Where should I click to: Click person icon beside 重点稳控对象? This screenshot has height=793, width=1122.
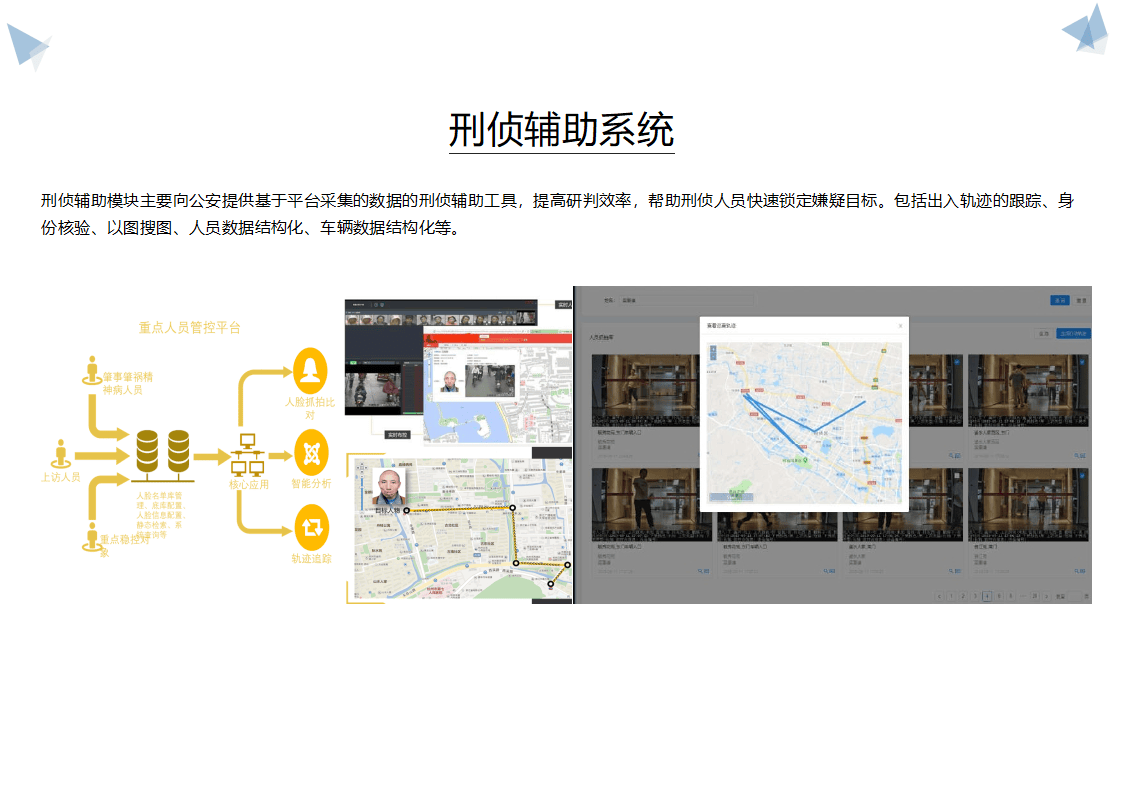92,537
